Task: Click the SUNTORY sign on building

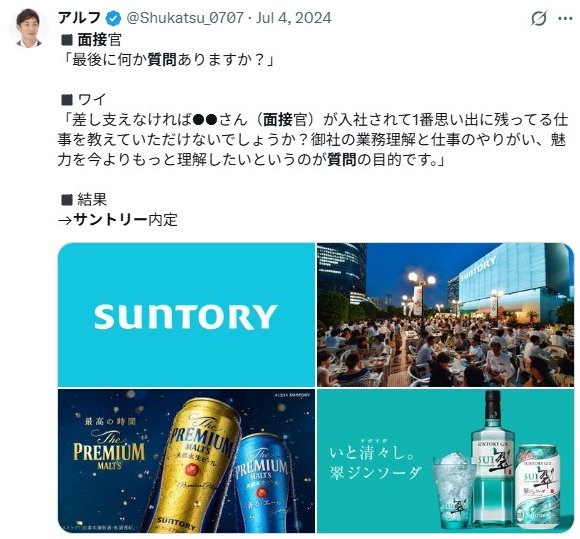Action: pos(478,269)
